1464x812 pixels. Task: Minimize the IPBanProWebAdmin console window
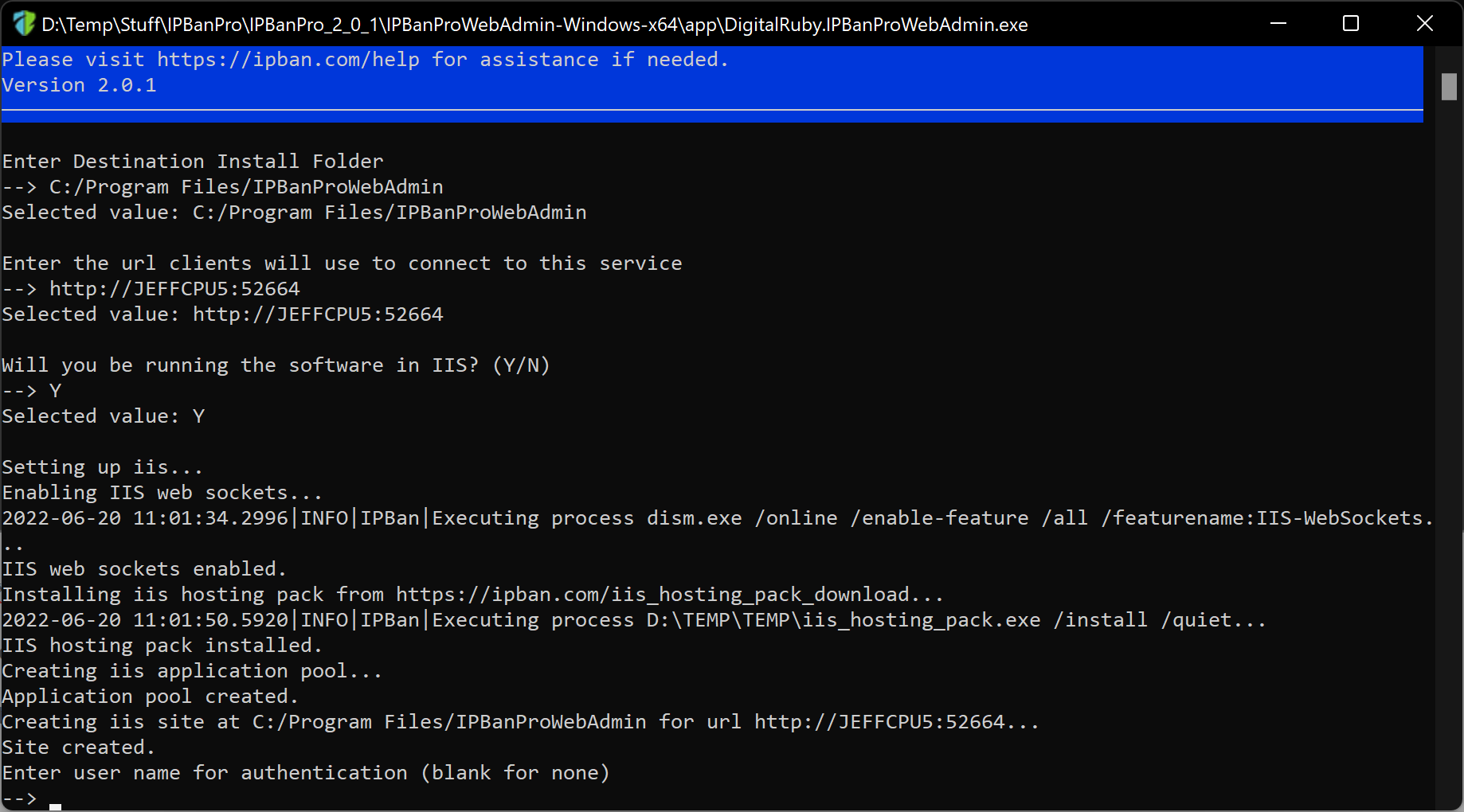click(1278, 24)
